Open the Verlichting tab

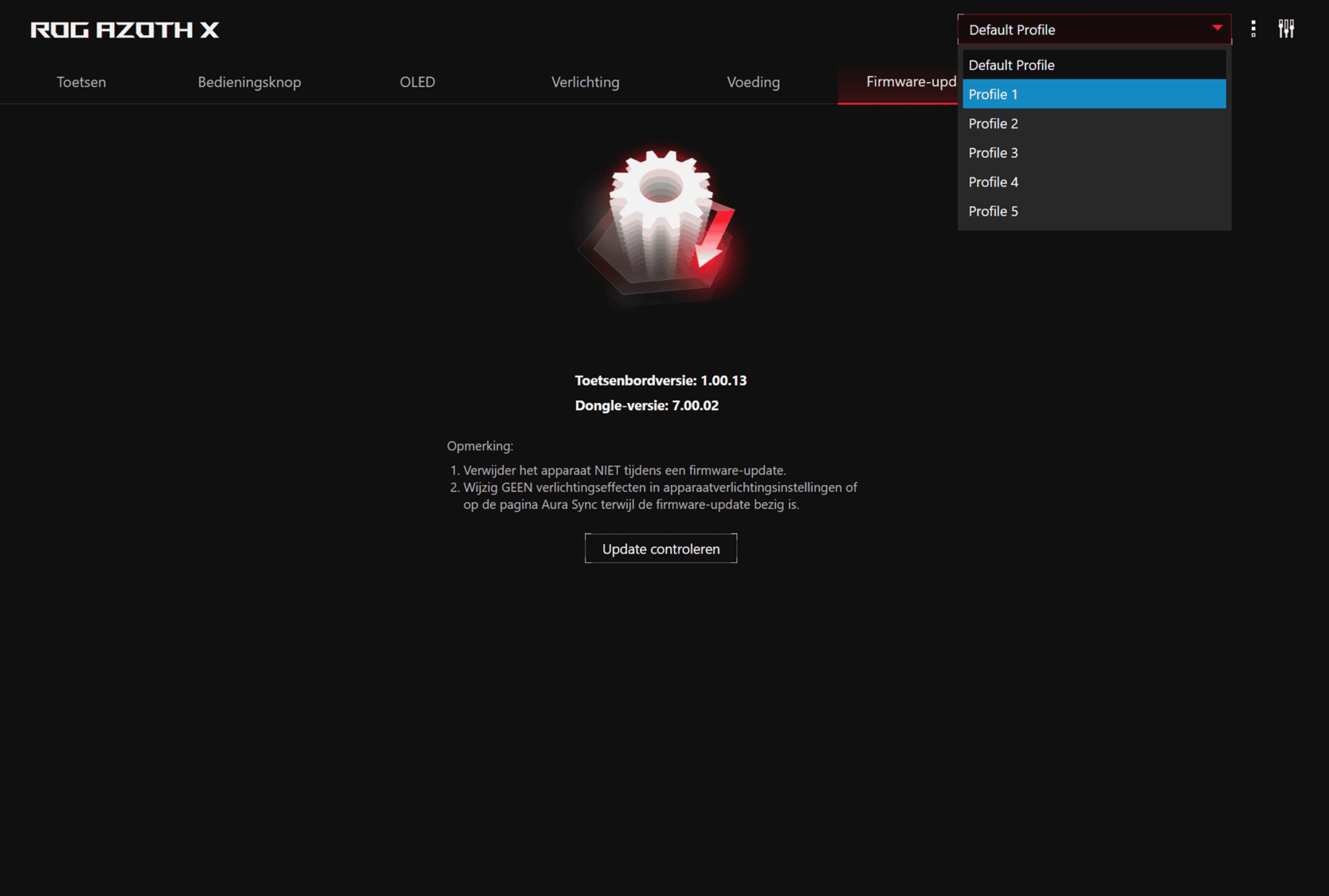586,82
